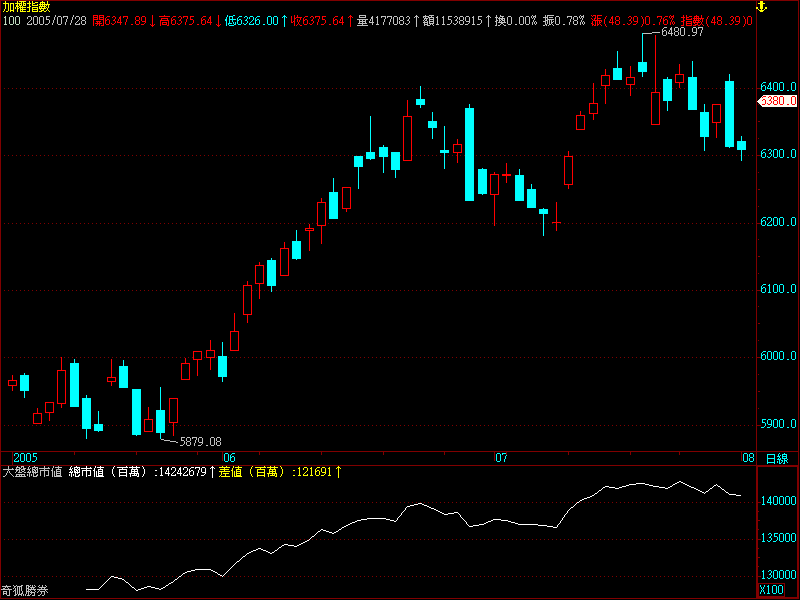This screenshot has width=800, height=600.
Task: Click the 總市值（百萬）:14242679 readout
Action: 141,472
